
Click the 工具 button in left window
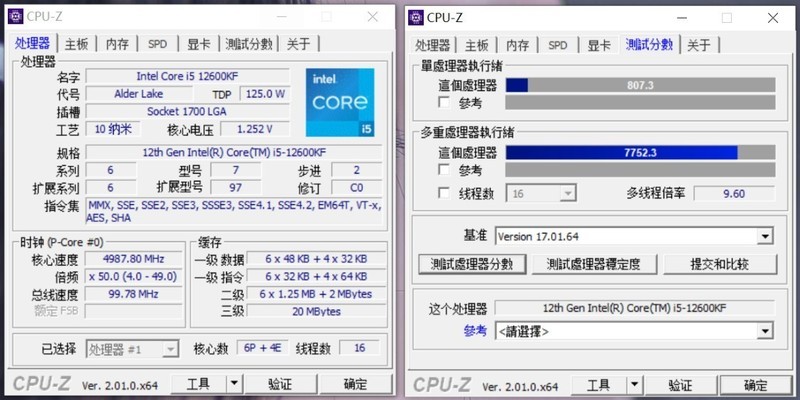pyautogui.click(x=198, y=384)
